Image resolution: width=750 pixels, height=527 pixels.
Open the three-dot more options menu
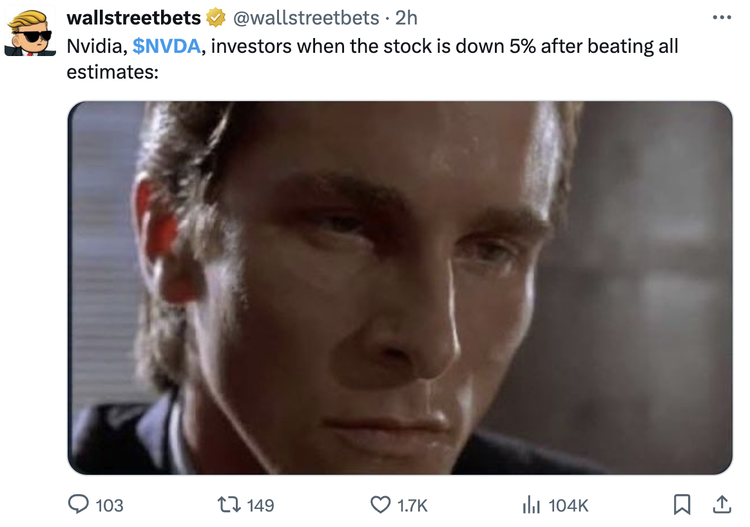(722, 18)
